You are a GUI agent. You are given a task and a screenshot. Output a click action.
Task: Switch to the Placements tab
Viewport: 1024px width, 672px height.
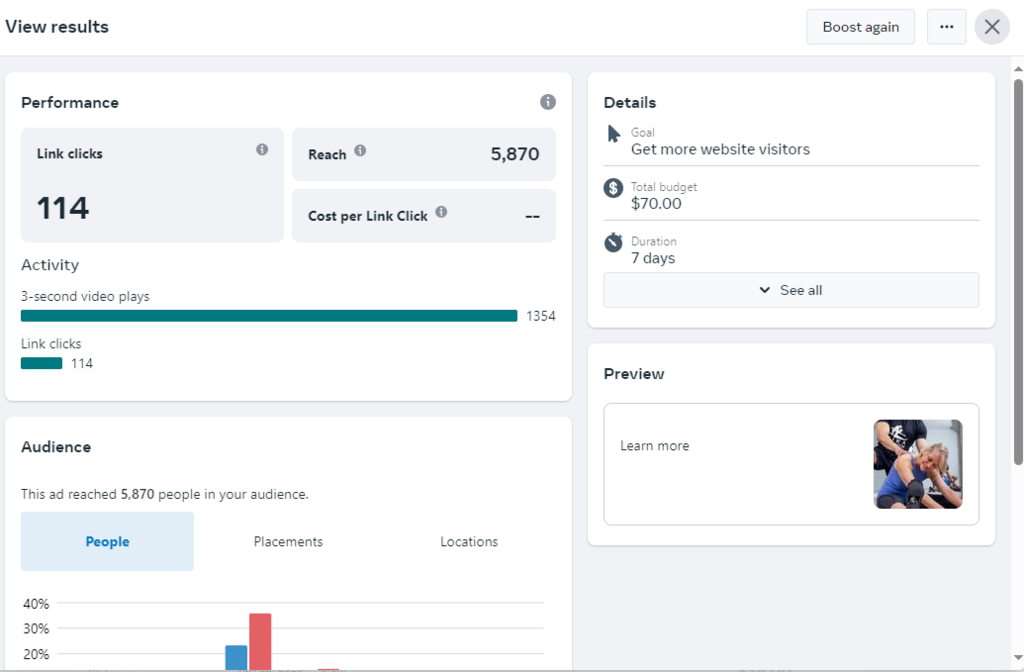pyautogui.click(x=288, y=542)
